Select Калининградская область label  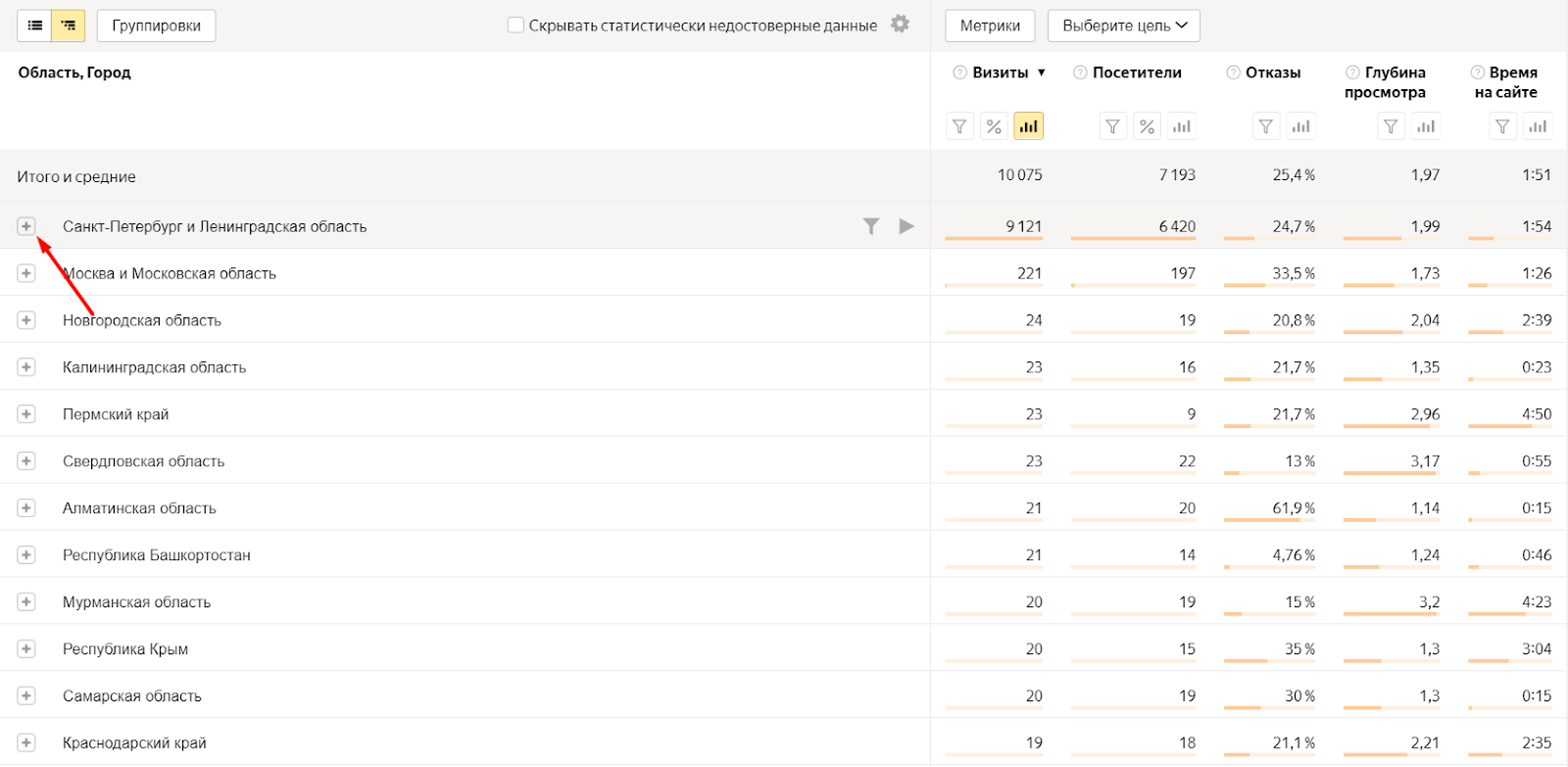click(x=154, y=367)
